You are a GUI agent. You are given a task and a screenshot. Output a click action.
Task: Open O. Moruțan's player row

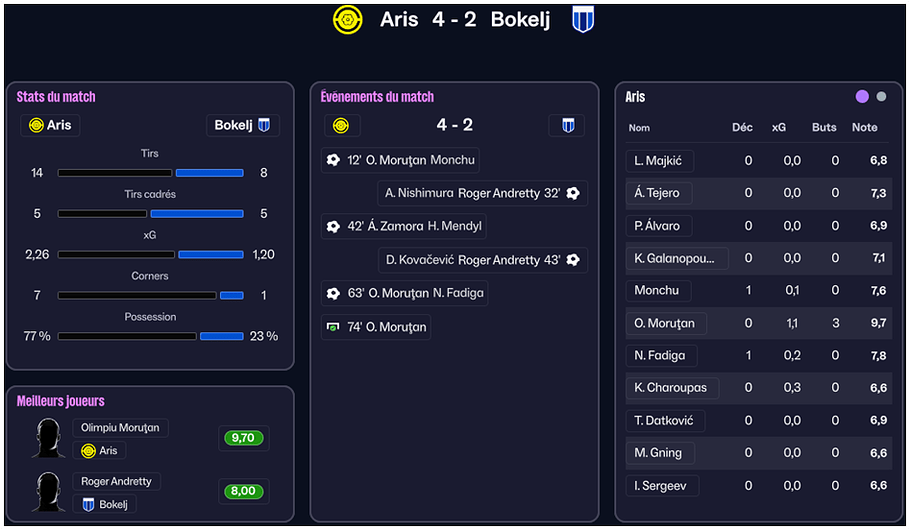point(665,323)
